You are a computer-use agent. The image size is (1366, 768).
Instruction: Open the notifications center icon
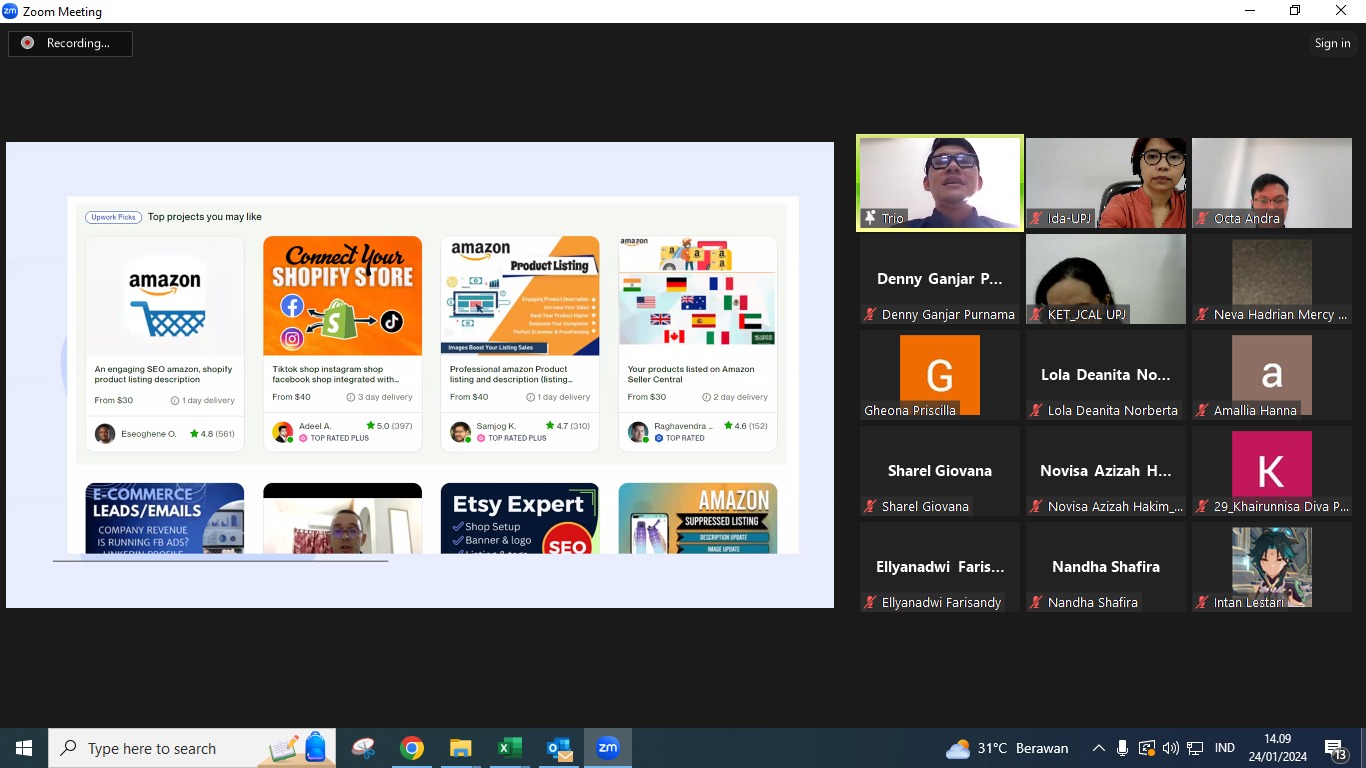(1336, 748)
